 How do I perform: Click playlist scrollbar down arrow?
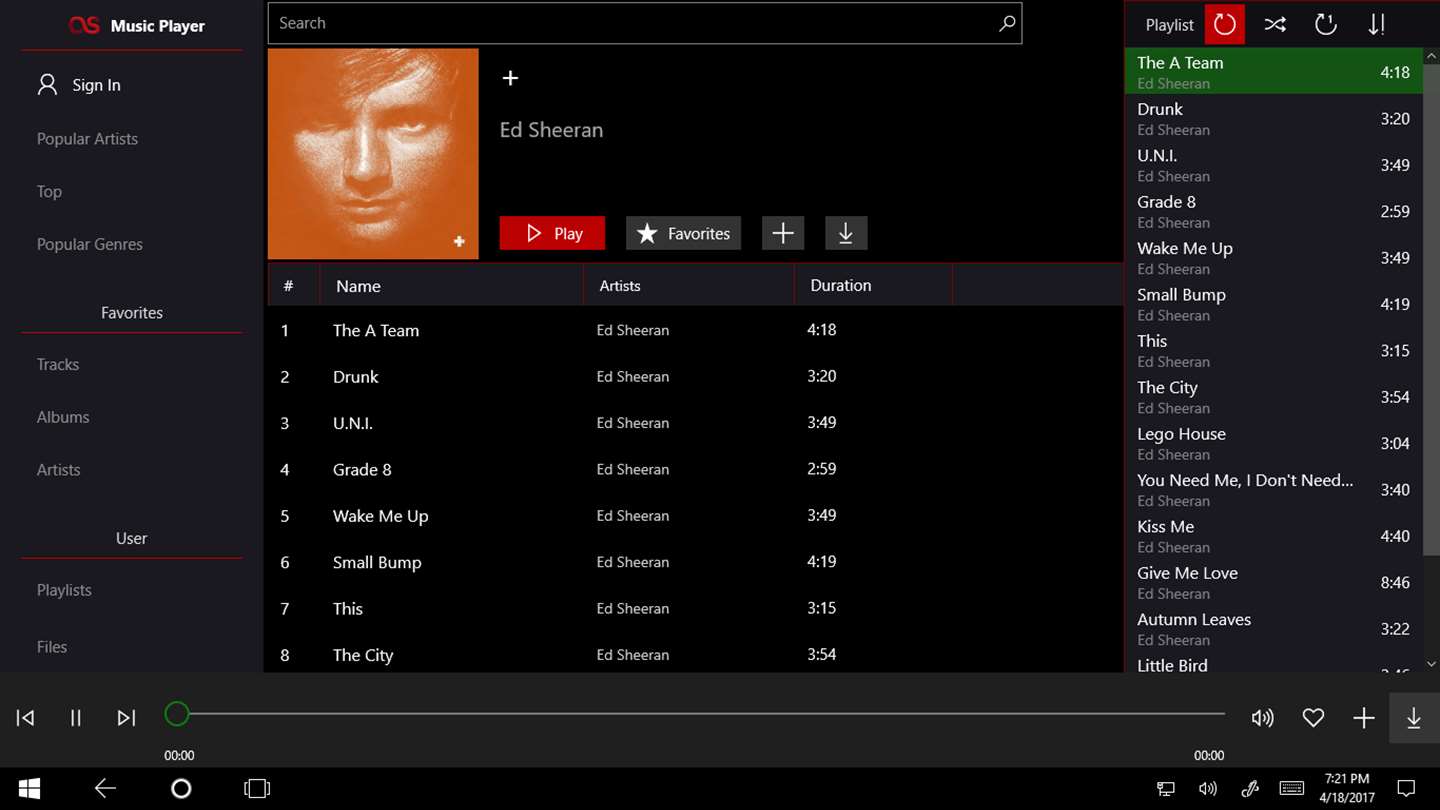click(x=1431, y=663)
